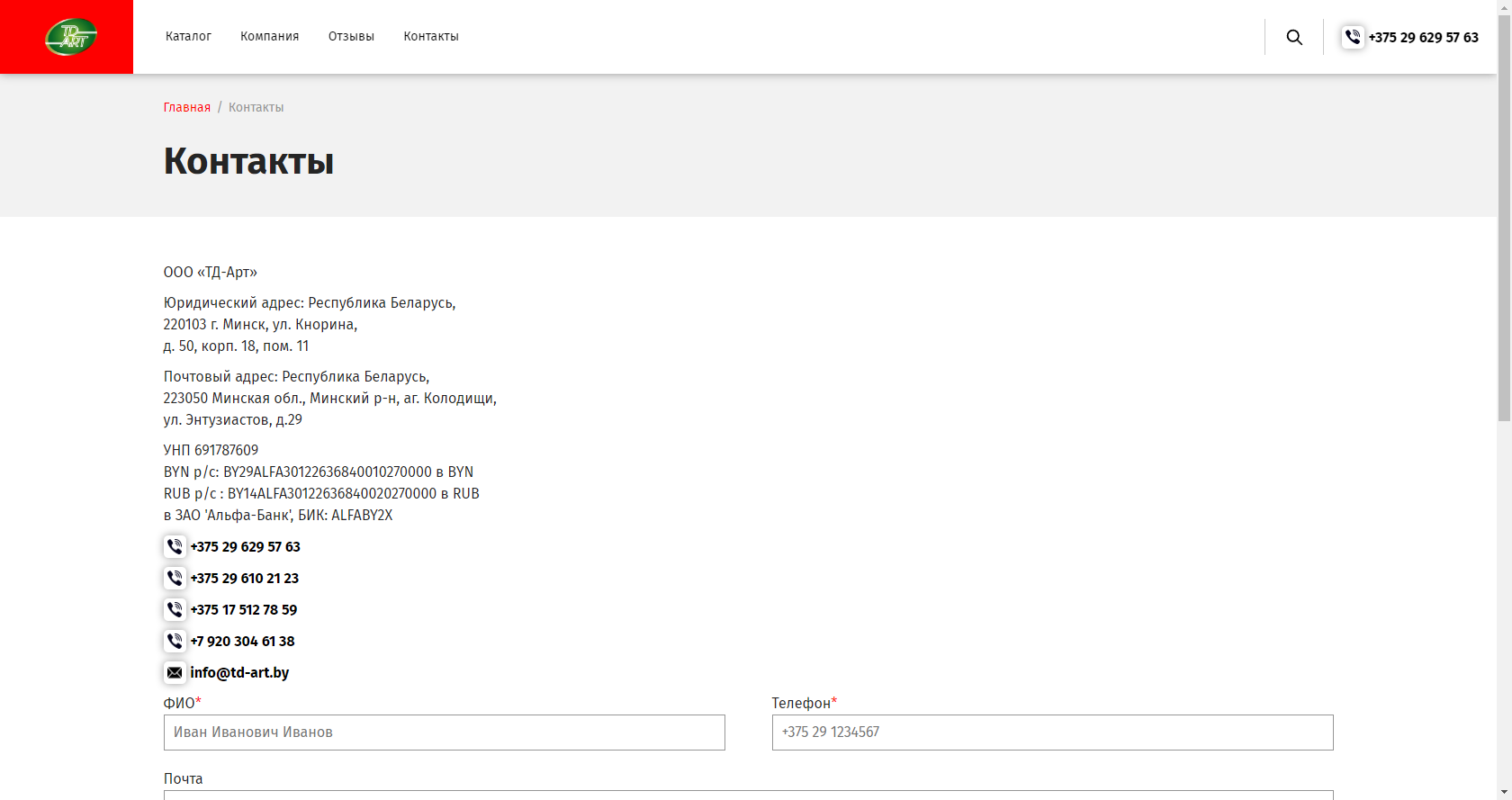This screenshot has height=800, width=1512.
Task: Click the phone icon in the header
Action: (1353, 37)
